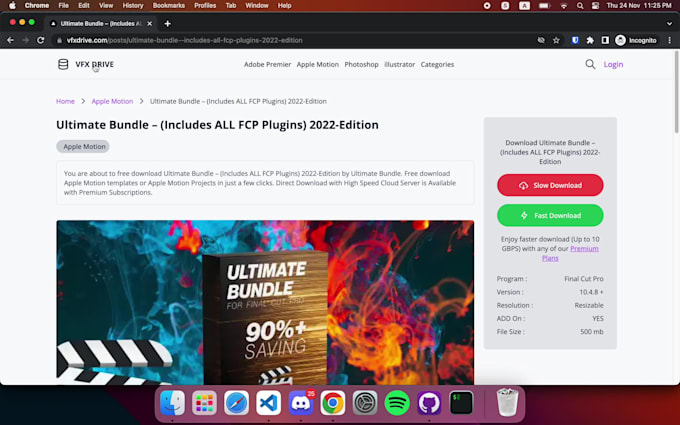Viewport: 680px width, 425px height.
Task: Open Launchpad from the dock
Action: (204, 402)
